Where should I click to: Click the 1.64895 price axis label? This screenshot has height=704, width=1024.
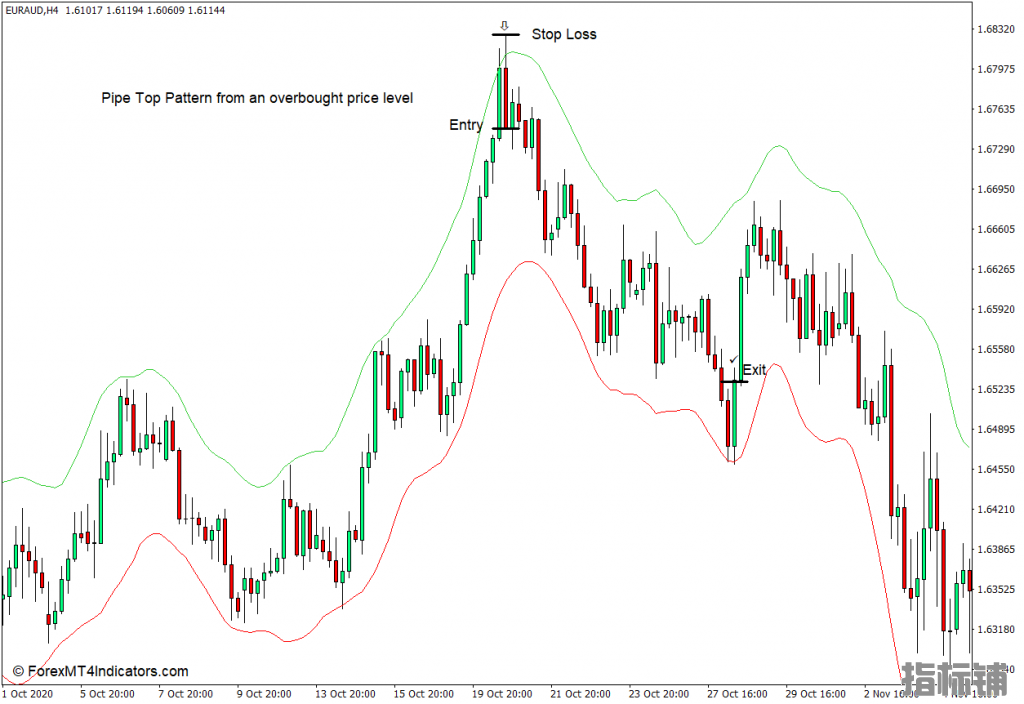point(996,429)
